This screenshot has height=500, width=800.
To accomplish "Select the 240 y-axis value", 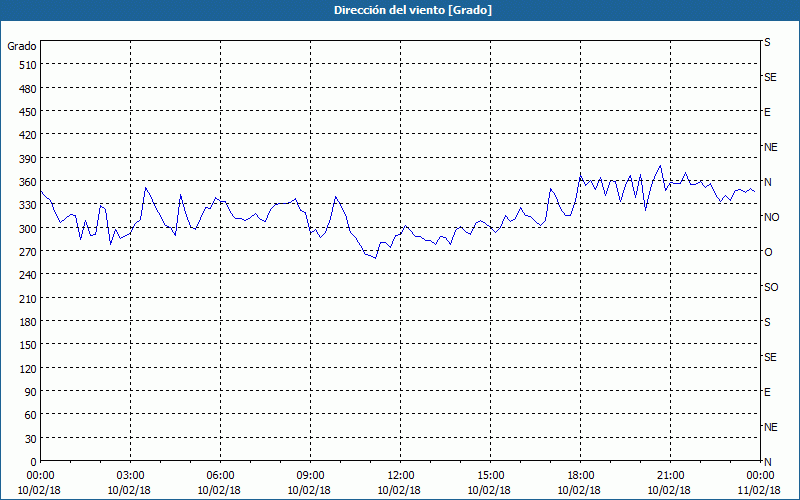I will point(28,275).
